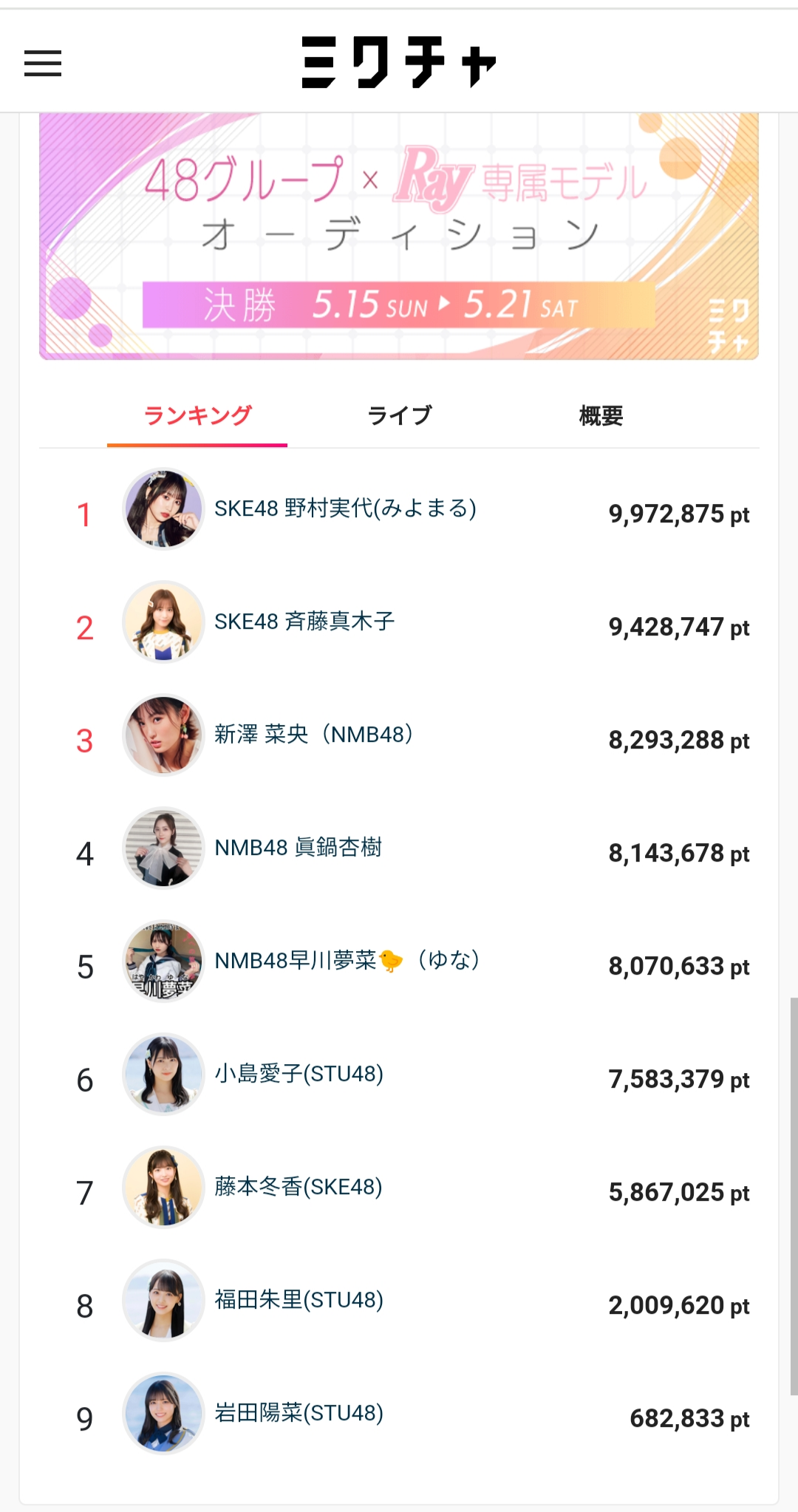Tap 早川夢菜's profile avatar
798x1512 pixels.
pos(163,961)
